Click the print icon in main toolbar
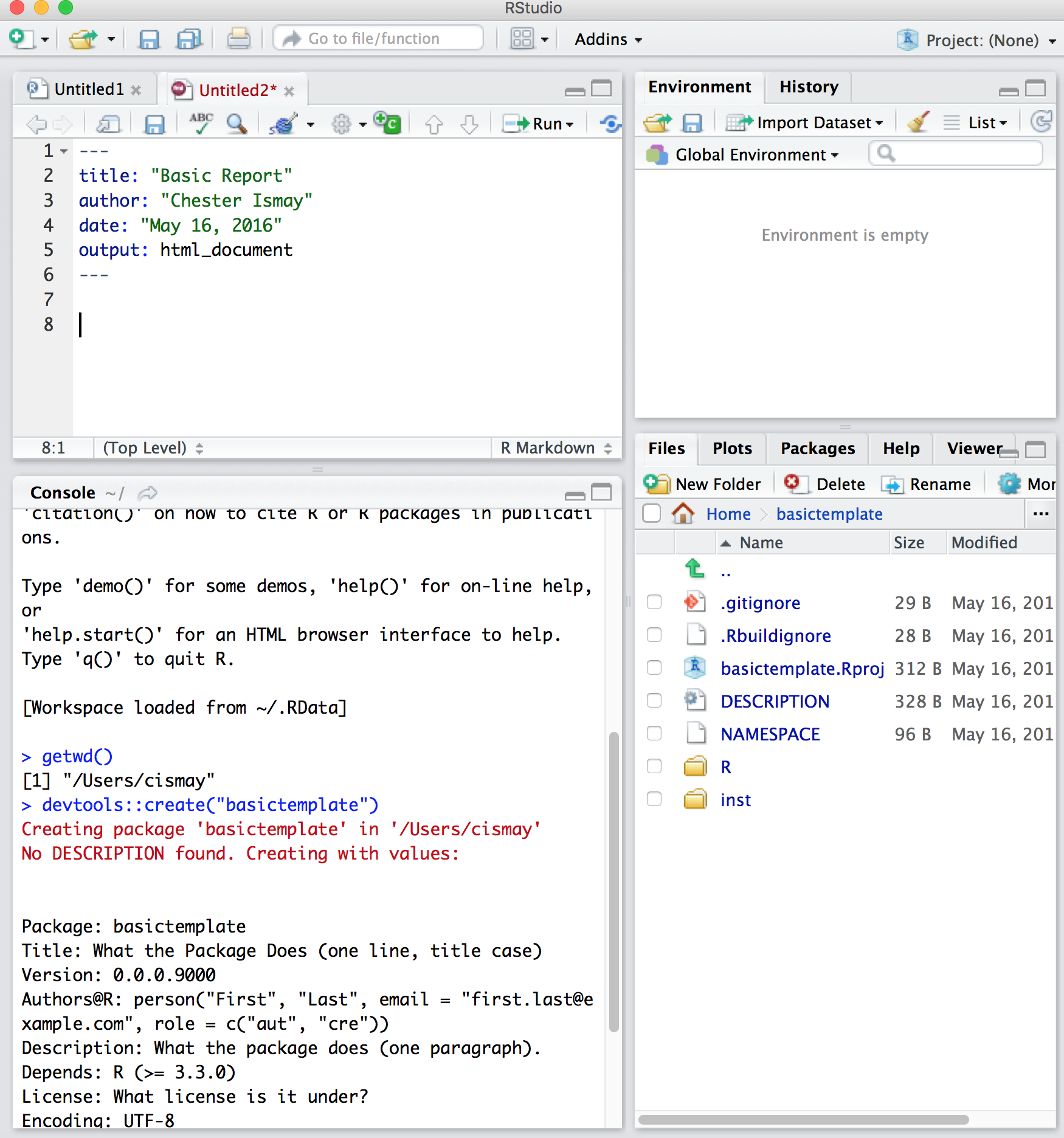Viewport: 1064px width, 1138px height. (238, 39)
